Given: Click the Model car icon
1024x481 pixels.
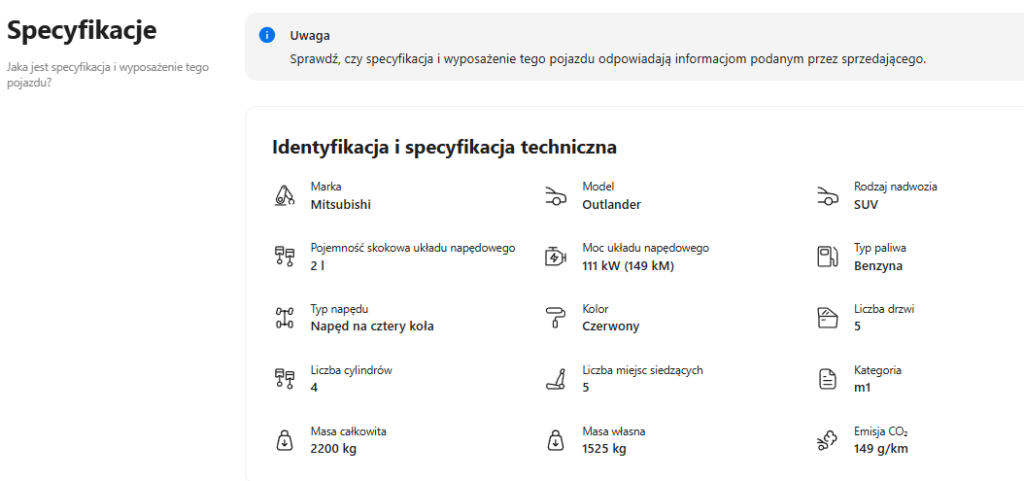Looking at the screenshot, I should 555,196.
